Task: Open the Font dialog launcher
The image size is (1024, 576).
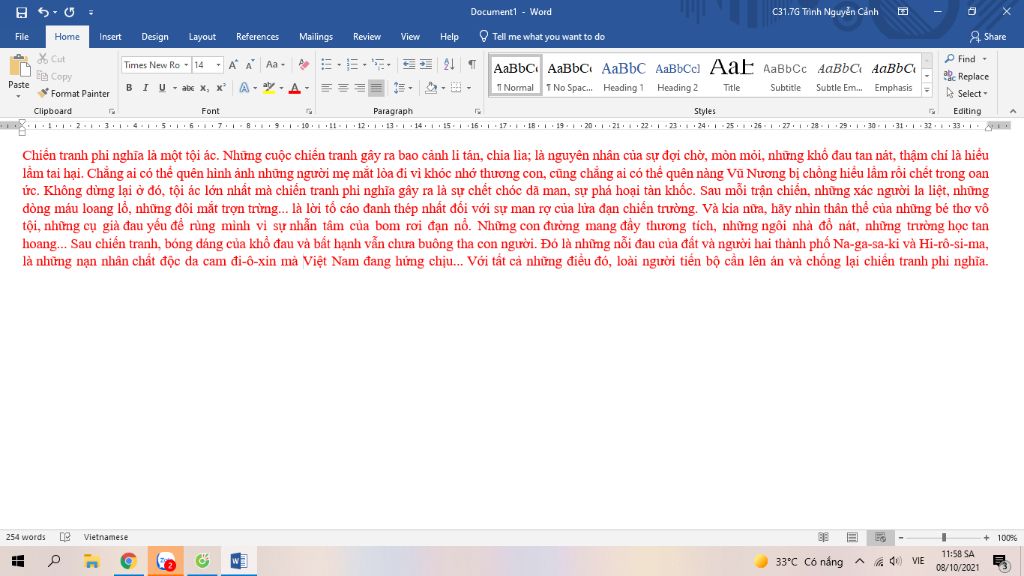Action: point(309,111)
